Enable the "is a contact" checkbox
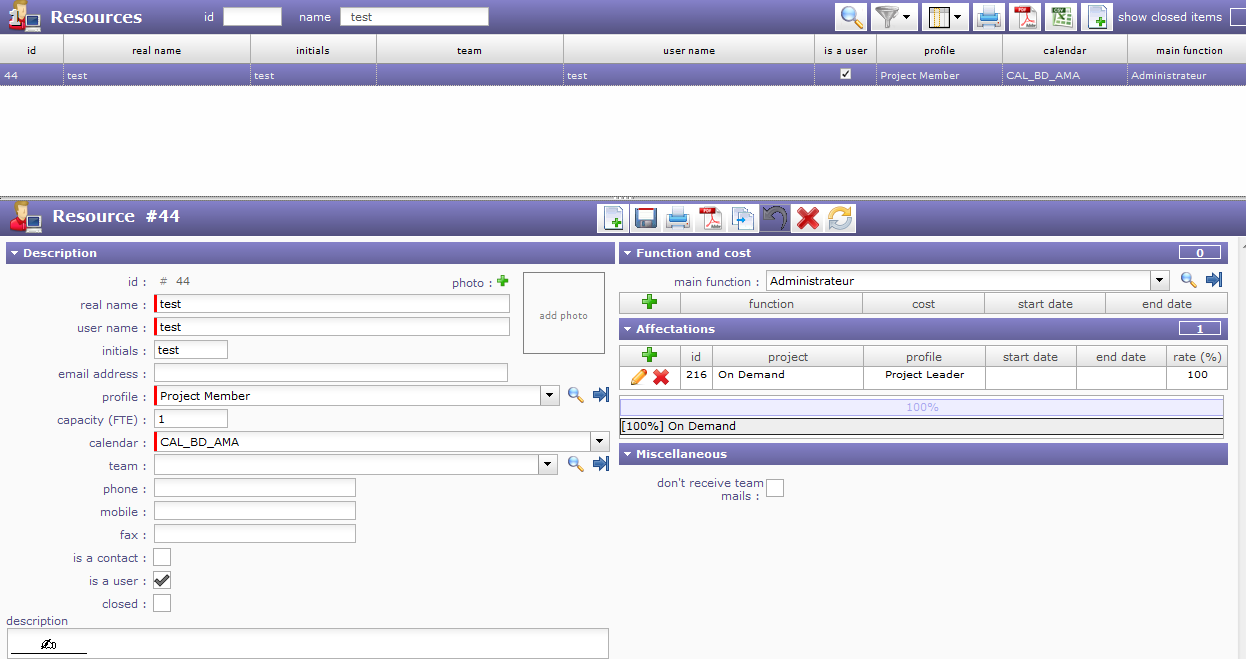Screen dimensions: 1246x659 coord(162,558)
